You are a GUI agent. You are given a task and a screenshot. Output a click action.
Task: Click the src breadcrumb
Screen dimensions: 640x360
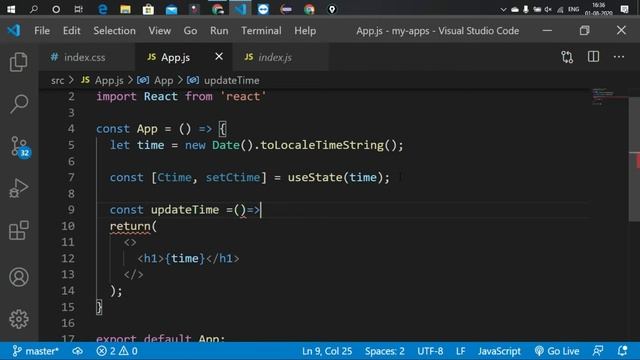pos(58,80)
